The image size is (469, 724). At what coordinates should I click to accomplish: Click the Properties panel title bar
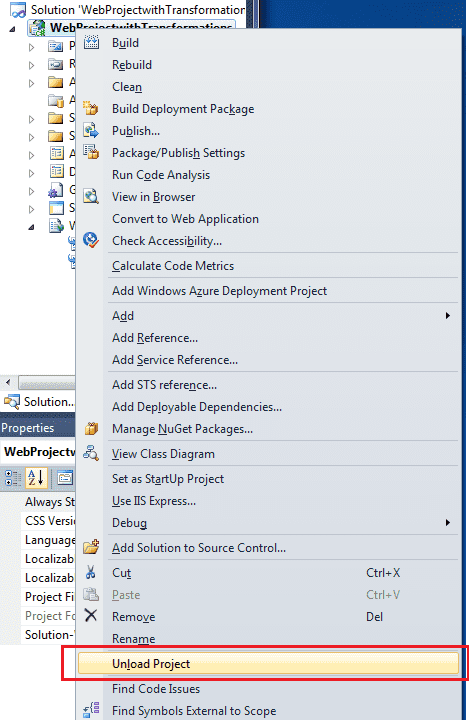coord(37,428)
